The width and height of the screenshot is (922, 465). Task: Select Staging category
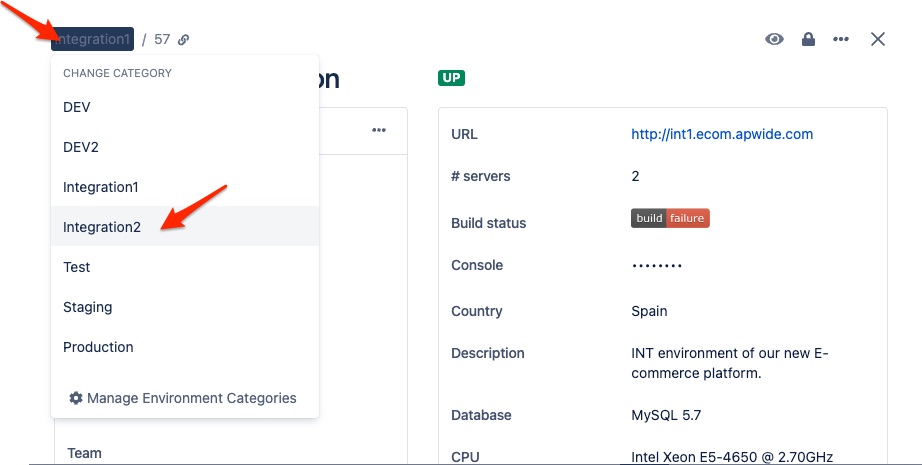(x=88, y=307)
